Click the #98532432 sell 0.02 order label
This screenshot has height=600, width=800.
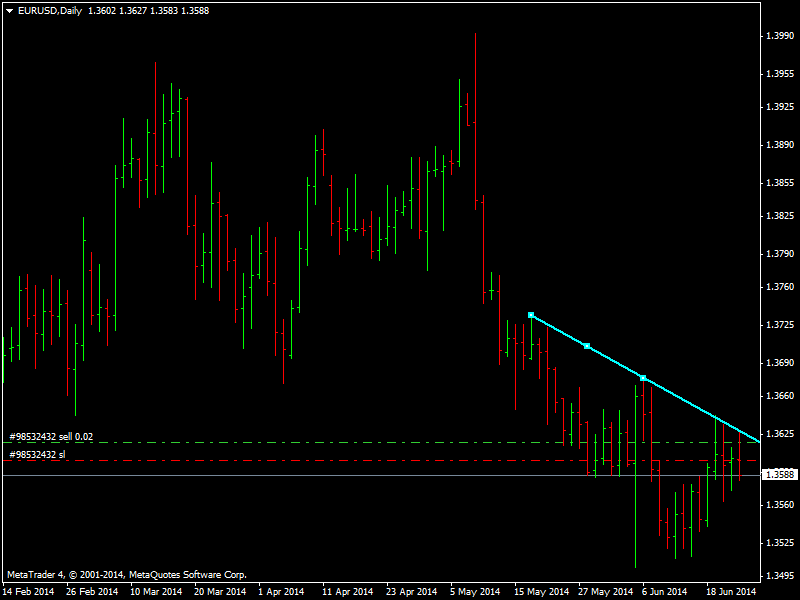pos(51,437)
